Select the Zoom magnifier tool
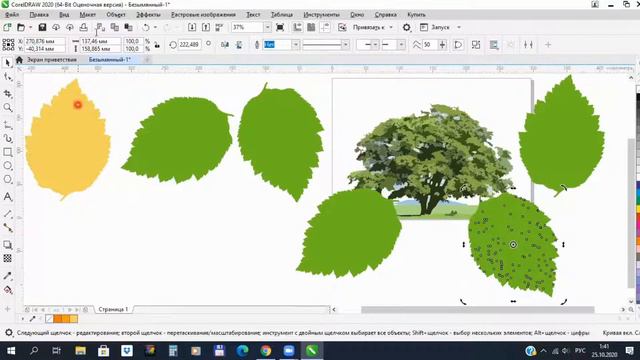Viewport: 640px width, 360px height. (7, 107)
